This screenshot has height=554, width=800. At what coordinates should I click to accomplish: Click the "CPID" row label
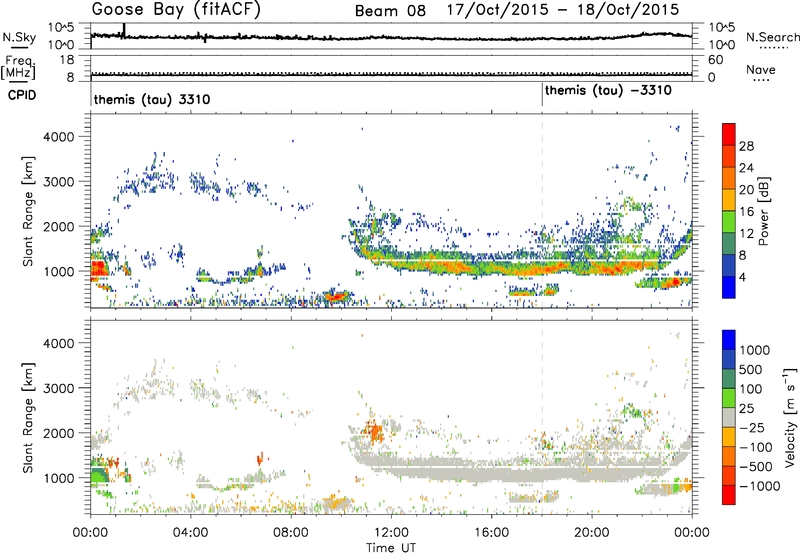tap(22, 95)
